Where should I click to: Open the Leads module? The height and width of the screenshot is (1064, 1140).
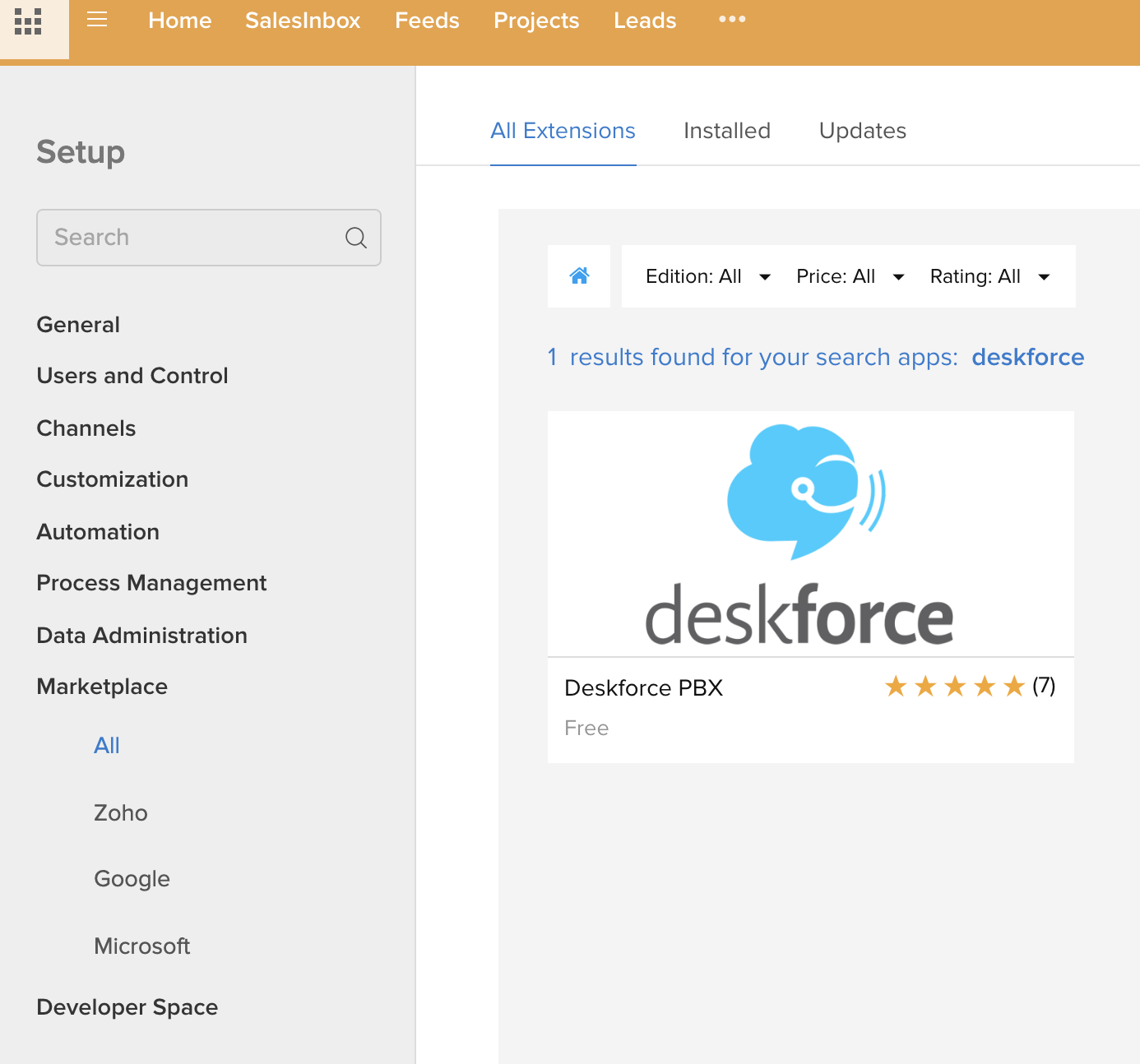coord(645,21)
